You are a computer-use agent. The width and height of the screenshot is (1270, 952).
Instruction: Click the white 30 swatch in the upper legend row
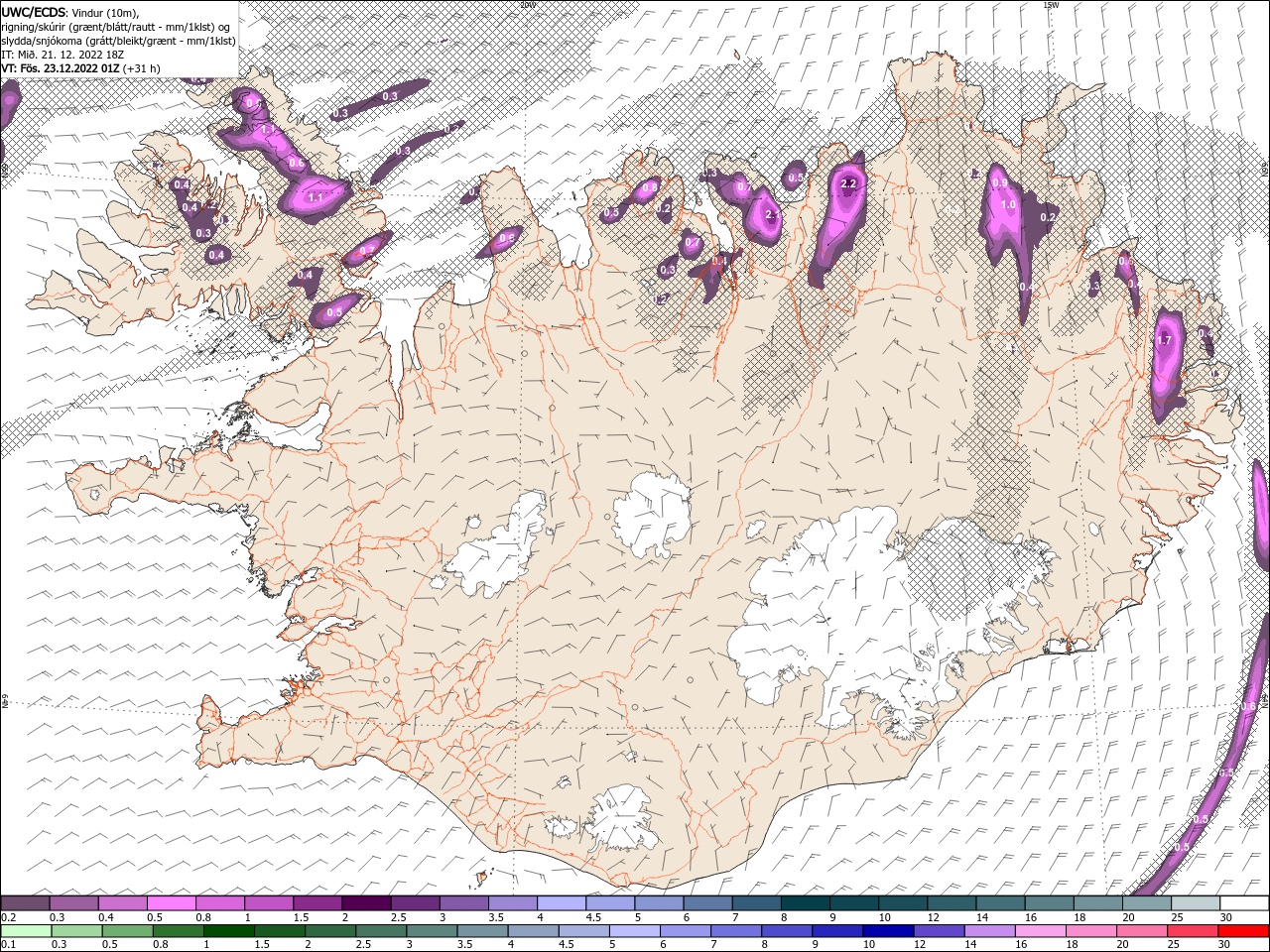pyautogui.click(x=1244, y=903)
